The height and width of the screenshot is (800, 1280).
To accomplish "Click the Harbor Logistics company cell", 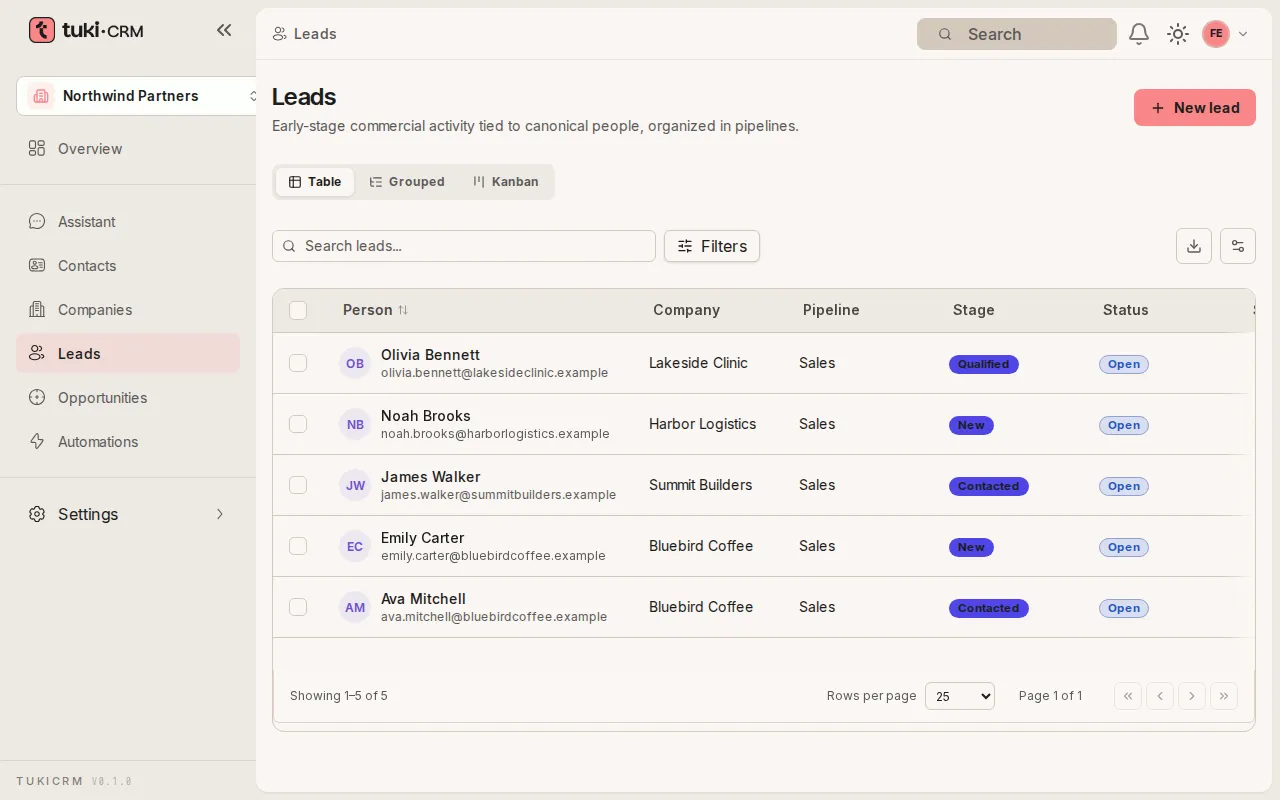I will (x=702, y=424).
